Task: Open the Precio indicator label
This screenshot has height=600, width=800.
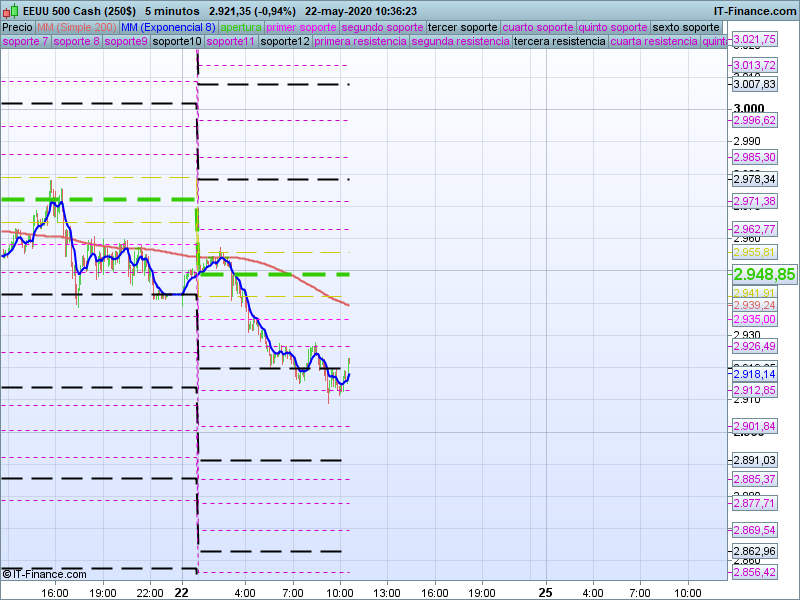Action: click(x=17, y=27)
